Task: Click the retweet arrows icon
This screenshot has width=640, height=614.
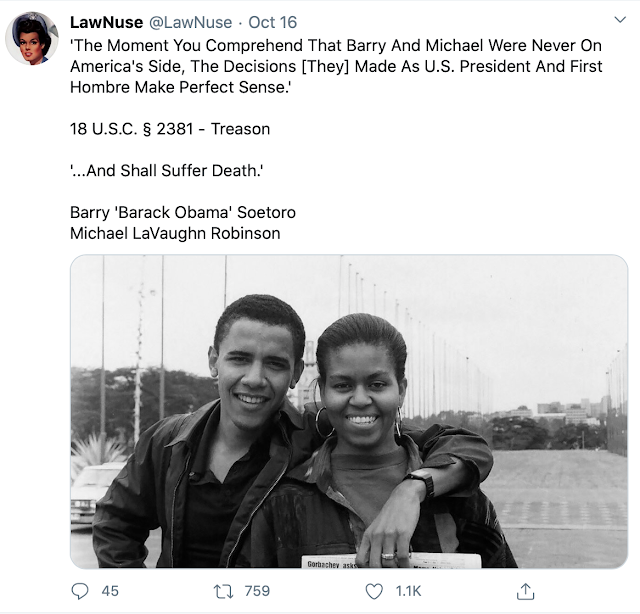Action: click(x=223, y=591)
